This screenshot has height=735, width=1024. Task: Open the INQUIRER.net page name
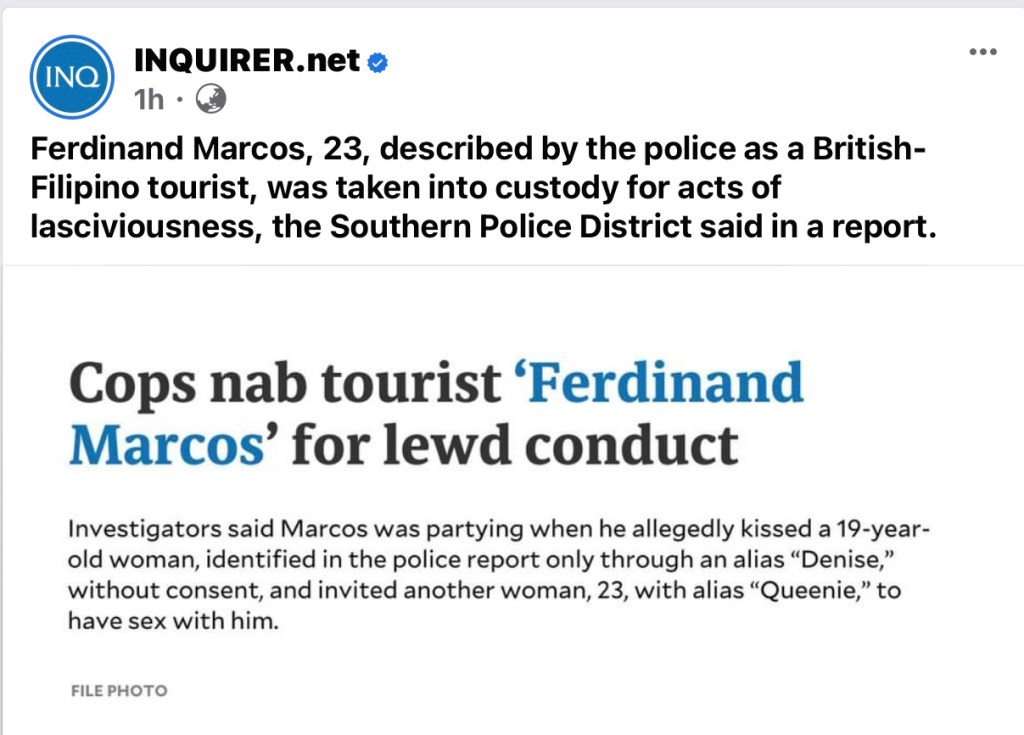tap(246, 61)
